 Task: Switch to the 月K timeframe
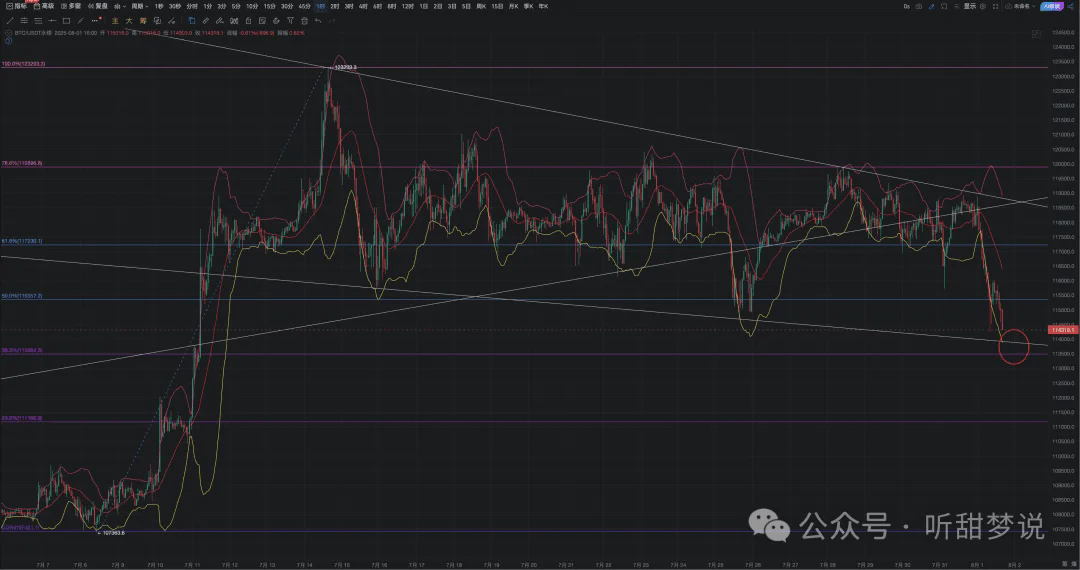point(513,6)
